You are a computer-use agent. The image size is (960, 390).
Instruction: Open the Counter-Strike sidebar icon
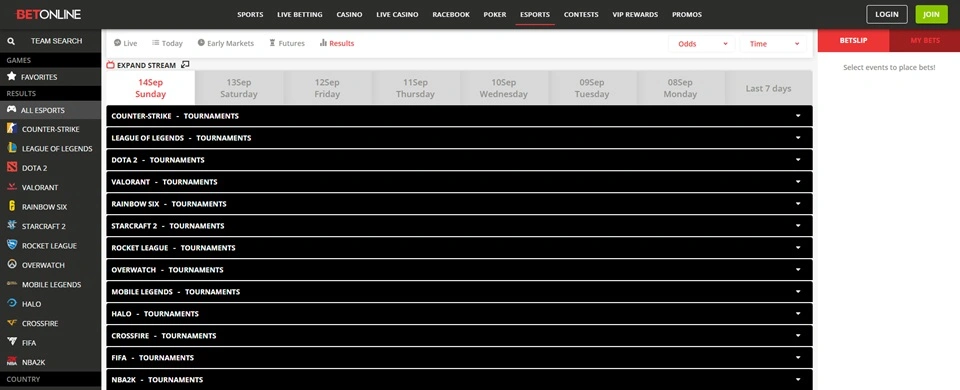[12, 129]
